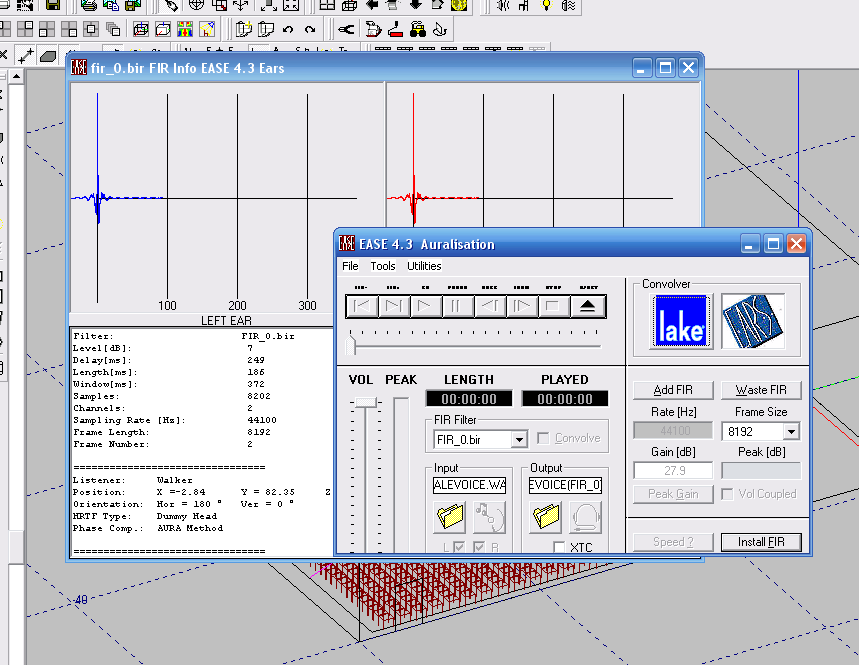Maximize the FIR Info window
This screenshot has width=859, height=665.
[665, 68]
